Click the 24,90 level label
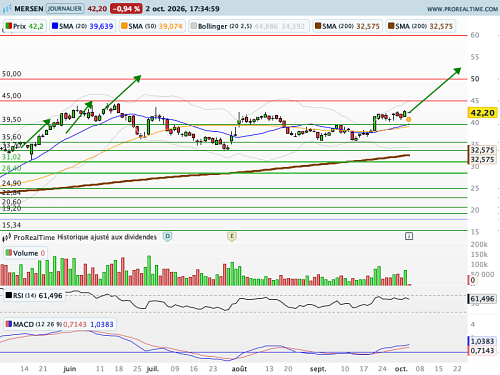This screenshot has height=375, width=500. pyautogui.click(x=12, y=183)
